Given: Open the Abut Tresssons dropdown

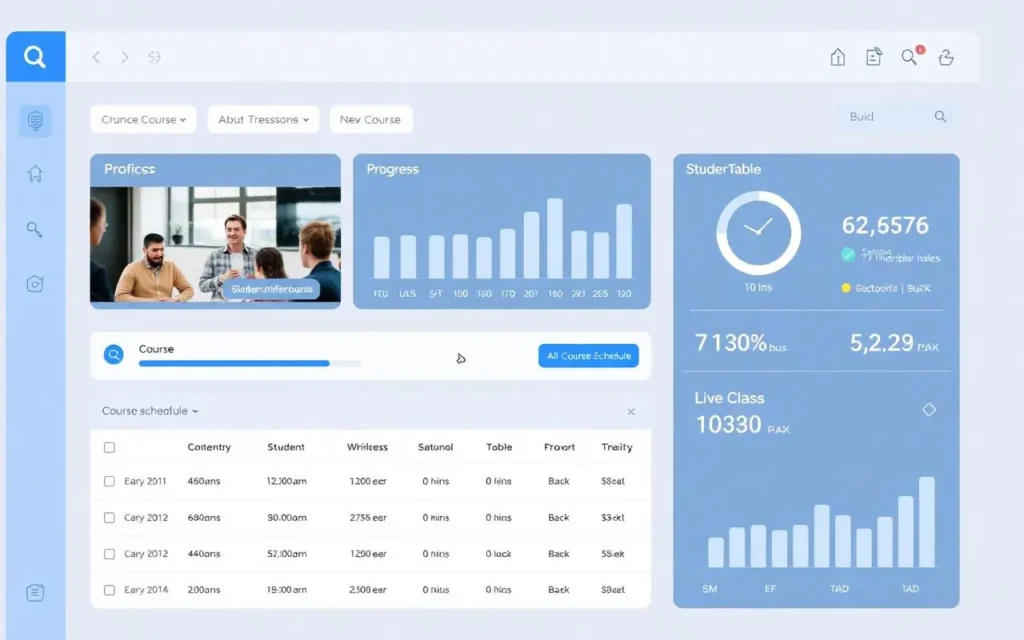Looking at the screenshot, I should 263,120.
